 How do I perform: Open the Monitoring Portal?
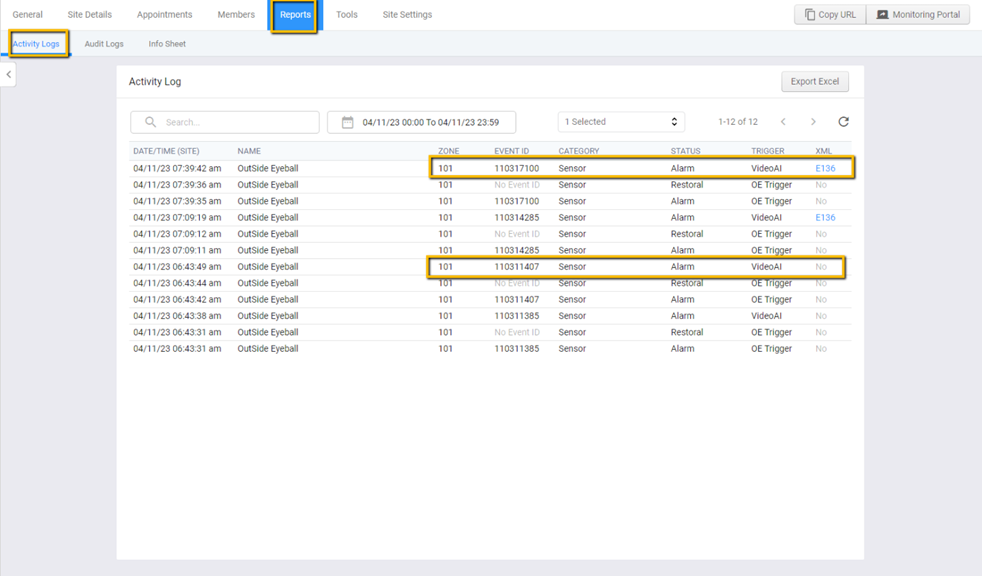tap(918, 14)
